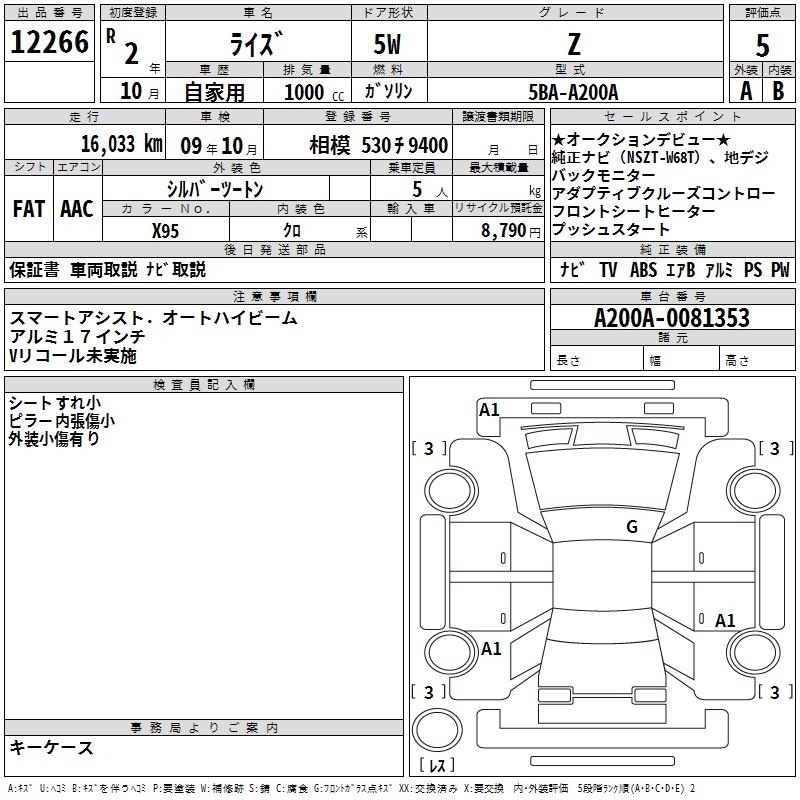Select the model code 5BA-A200A
Viewport: 800px width, 800px height.
click(x=573, y=91)
